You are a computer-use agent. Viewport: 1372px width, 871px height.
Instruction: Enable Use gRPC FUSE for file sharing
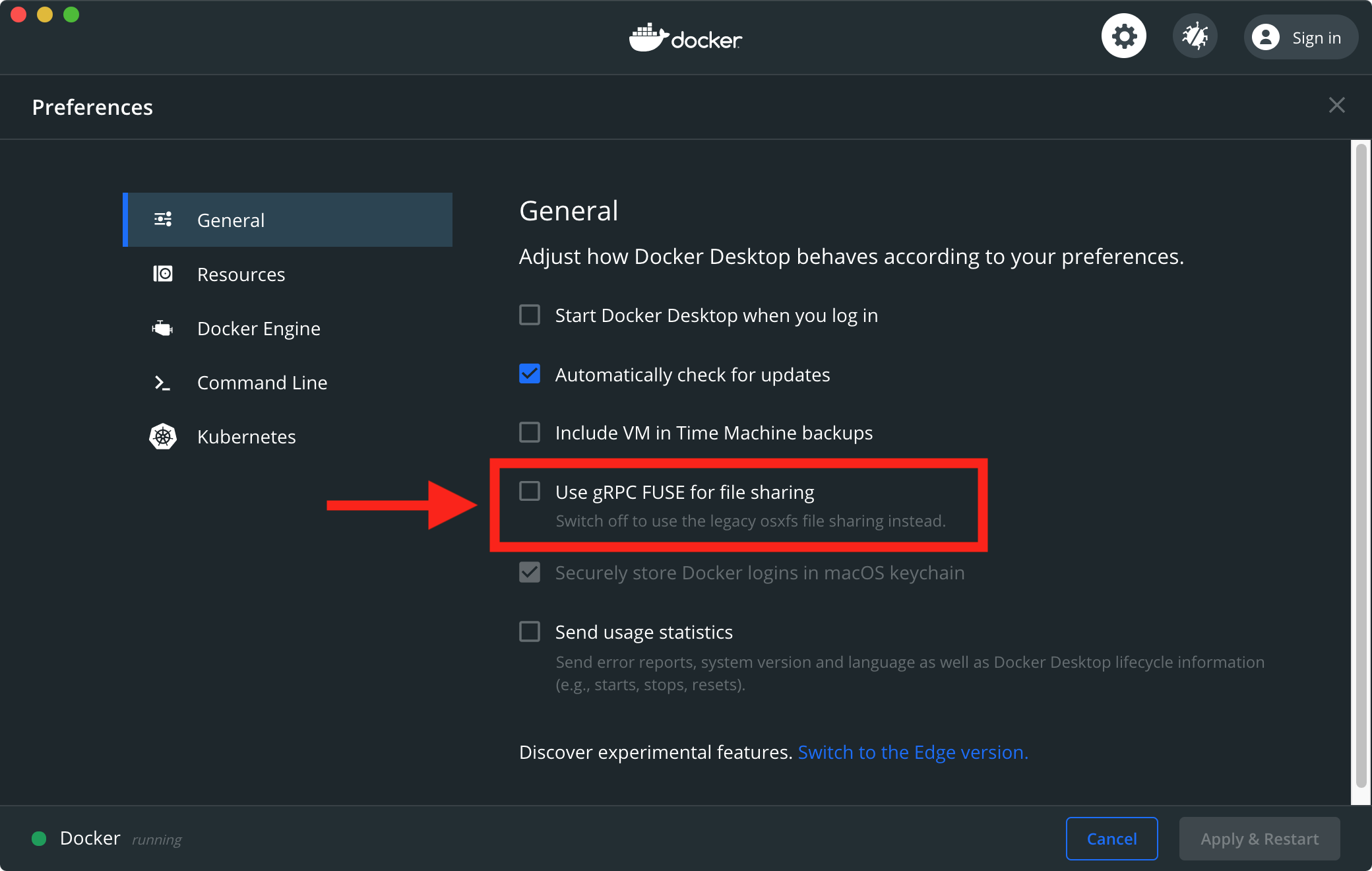click(530, 491)
